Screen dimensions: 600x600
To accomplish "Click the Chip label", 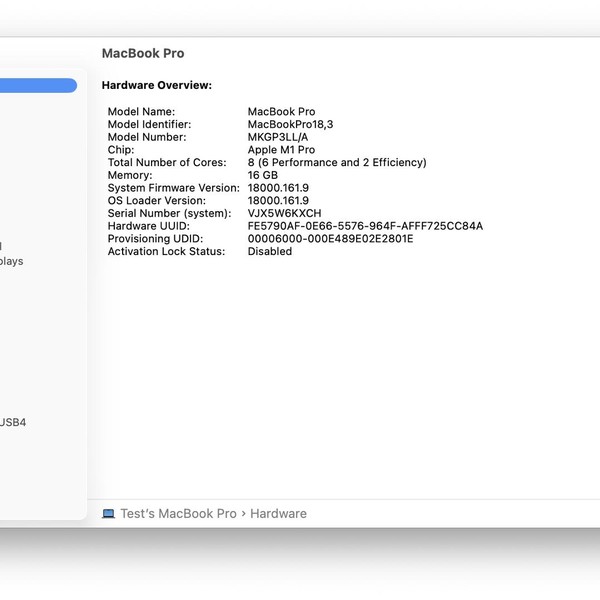I will 121,150.
